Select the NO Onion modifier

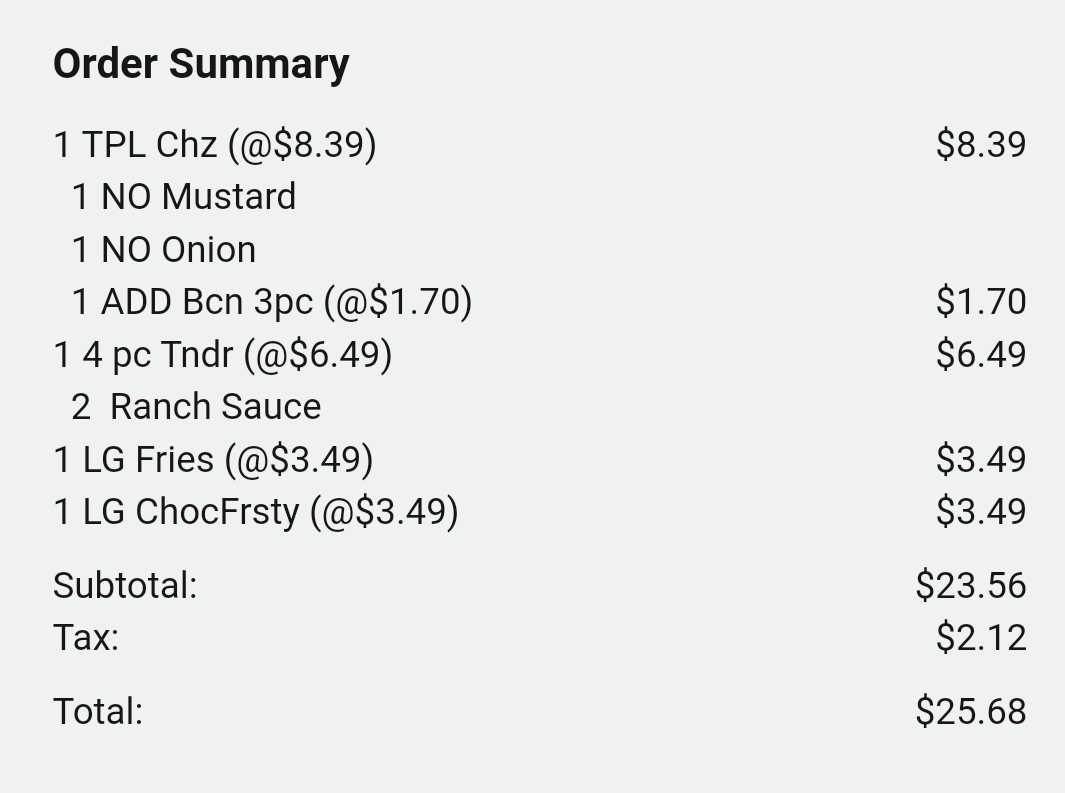point(164,249)
